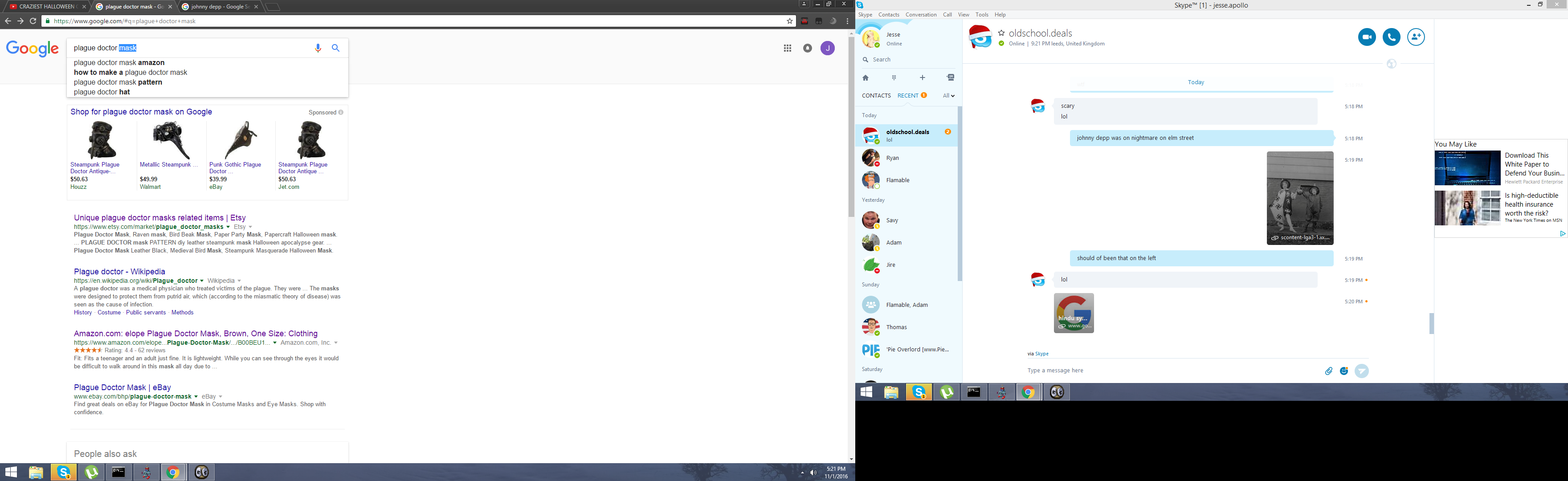Open conversation with Flamable
This screenshot has height=481, width=1568.
pos(906,180)
